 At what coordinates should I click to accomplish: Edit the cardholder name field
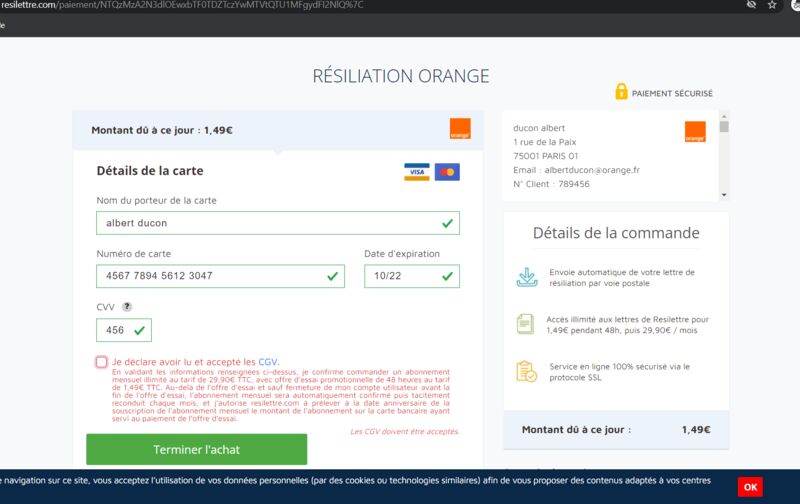coord(278,223)
